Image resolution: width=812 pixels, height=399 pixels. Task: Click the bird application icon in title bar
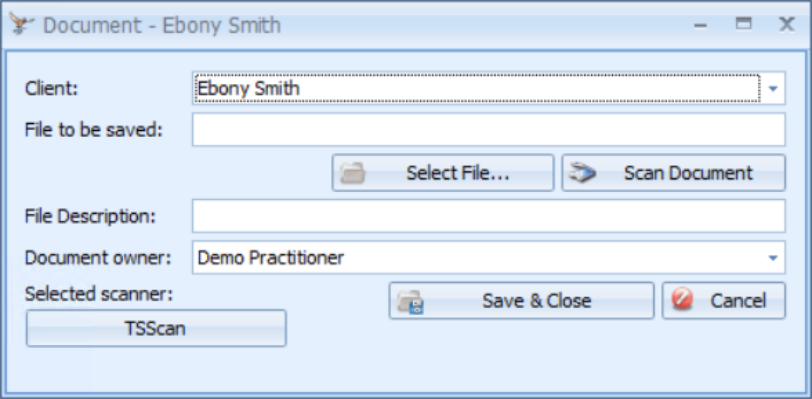click(22, 24)
